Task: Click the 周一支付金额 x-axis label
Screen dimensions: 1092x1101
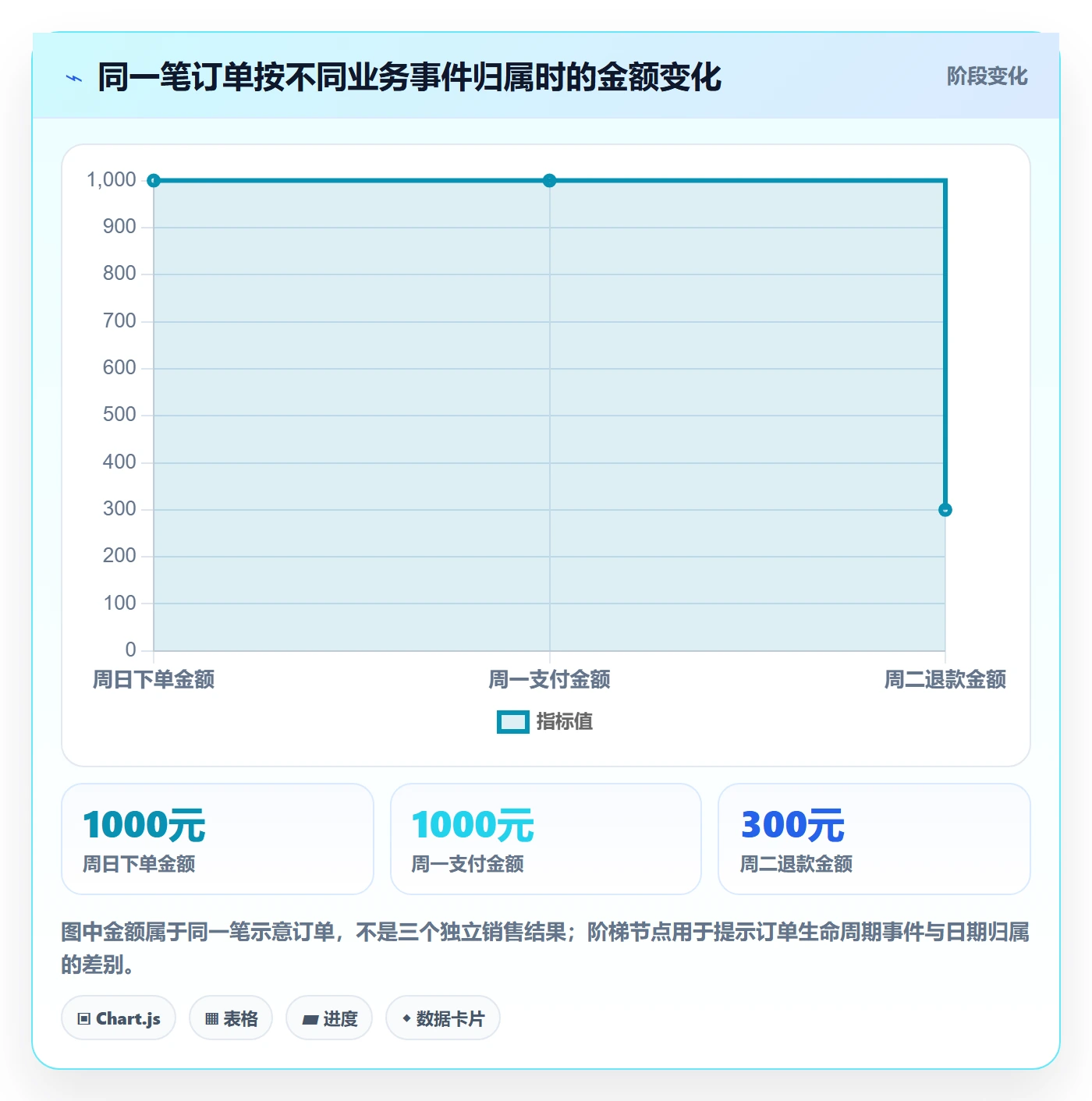Action: pos(550,680)
